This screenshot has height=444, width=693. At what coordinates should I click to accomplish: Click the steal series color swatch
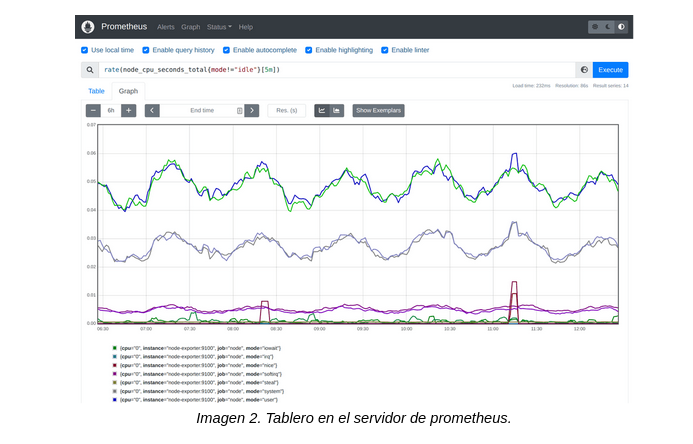pyautogui.click(x=115, y=383)
